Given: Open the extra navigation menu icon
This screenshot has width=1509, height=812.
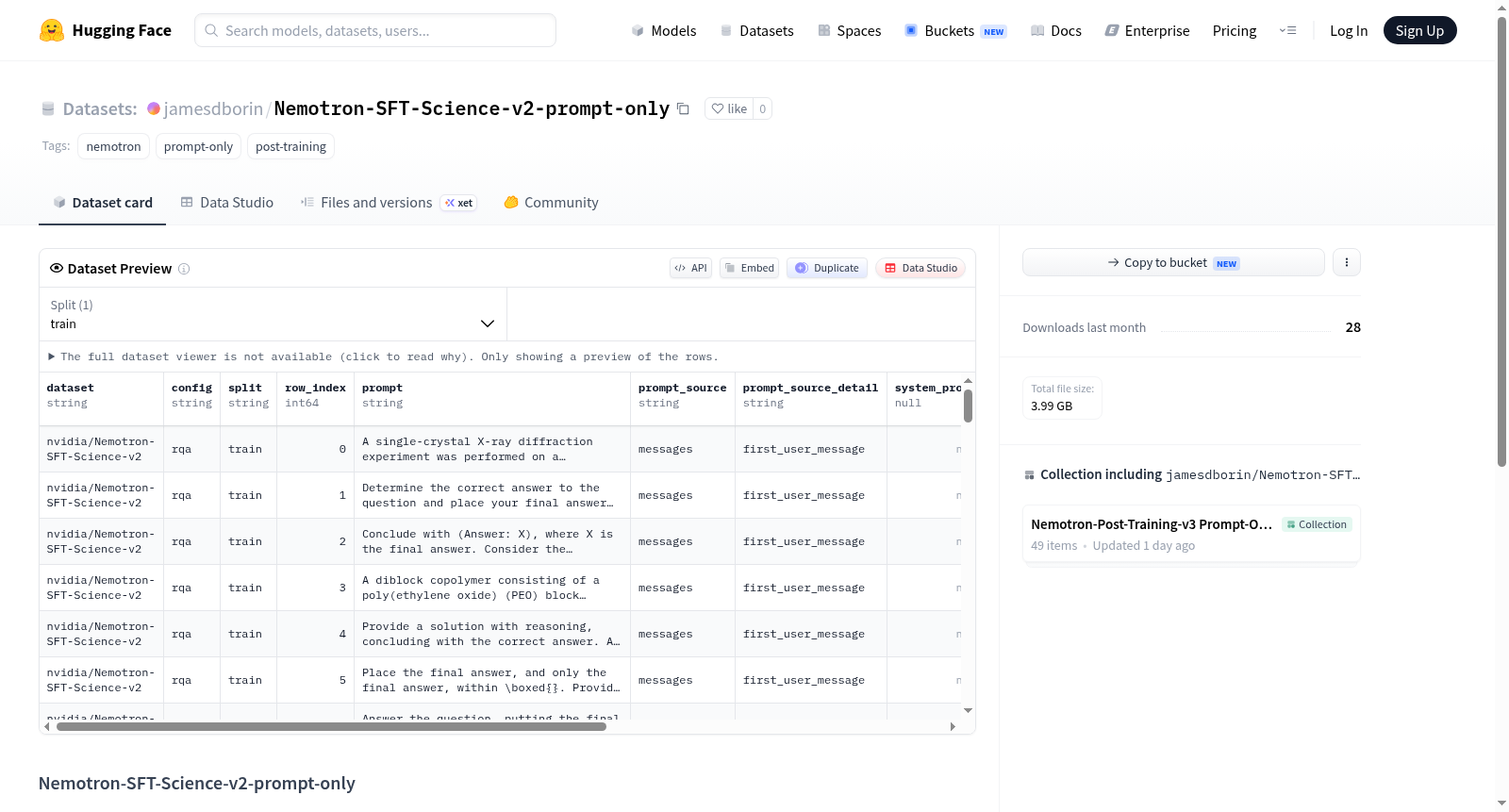Looking at the screenshot, I should 1287,30.
